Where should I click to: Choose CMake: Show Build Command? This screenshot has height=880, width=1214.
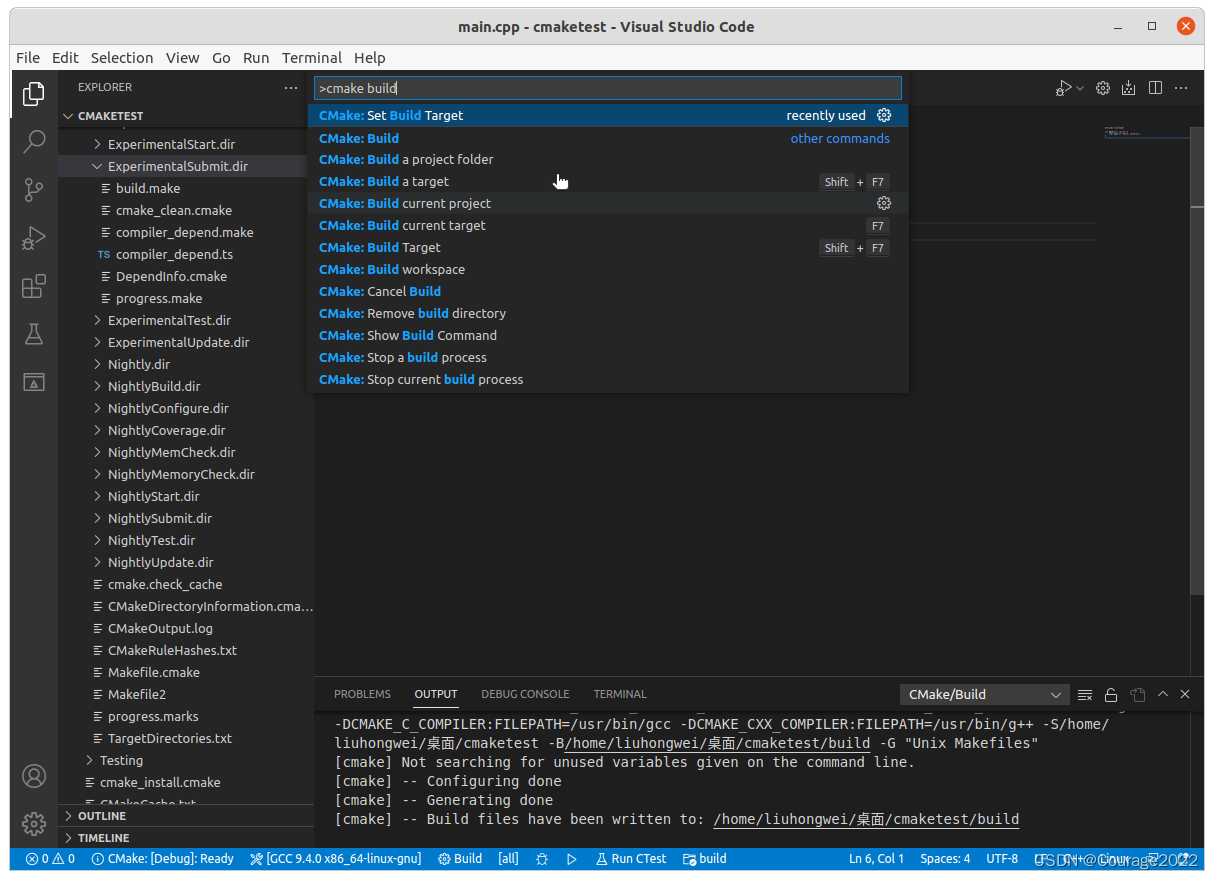(608, 335)
